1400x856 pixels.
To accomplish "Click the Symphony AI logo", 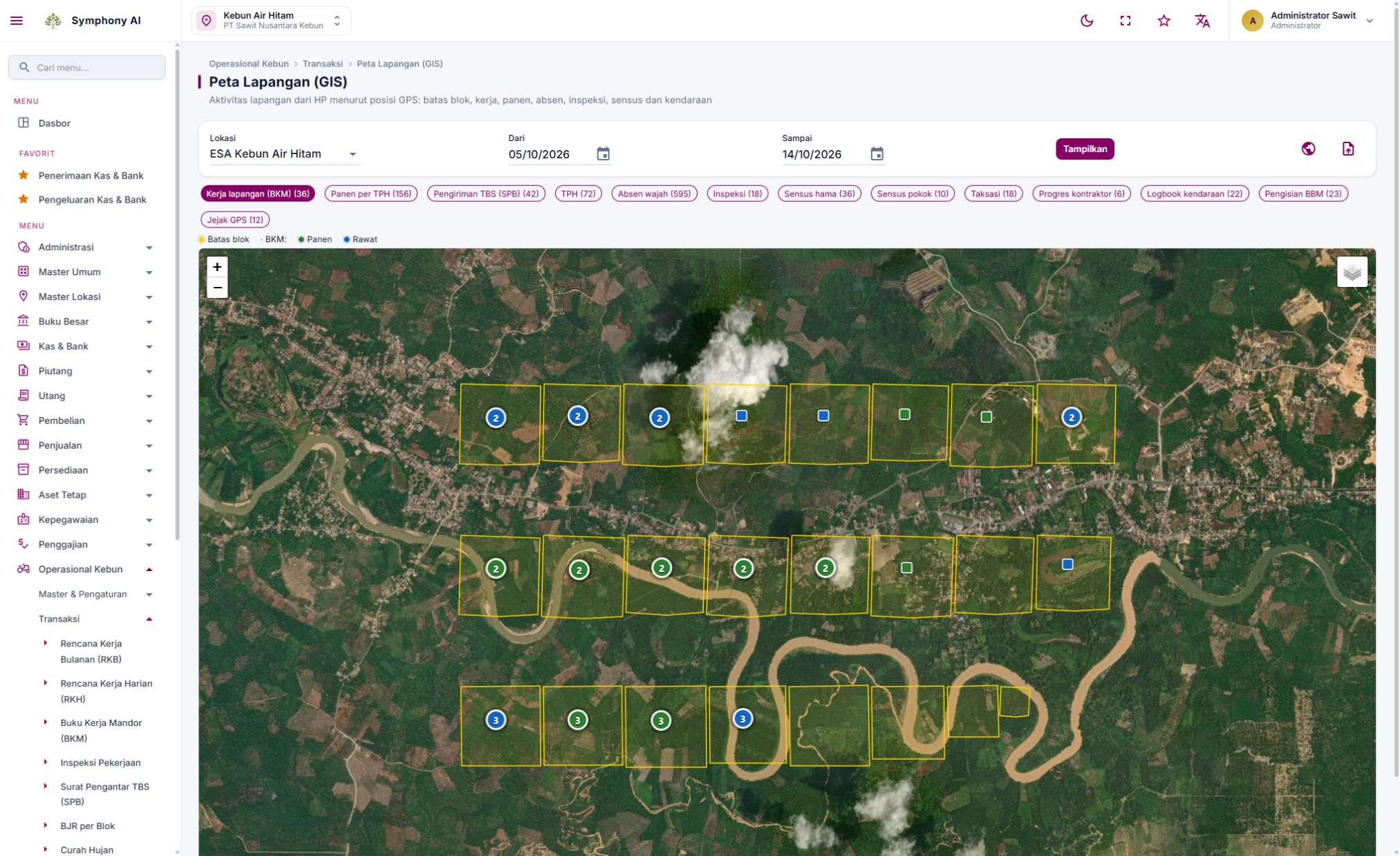I will pos(53,21).
